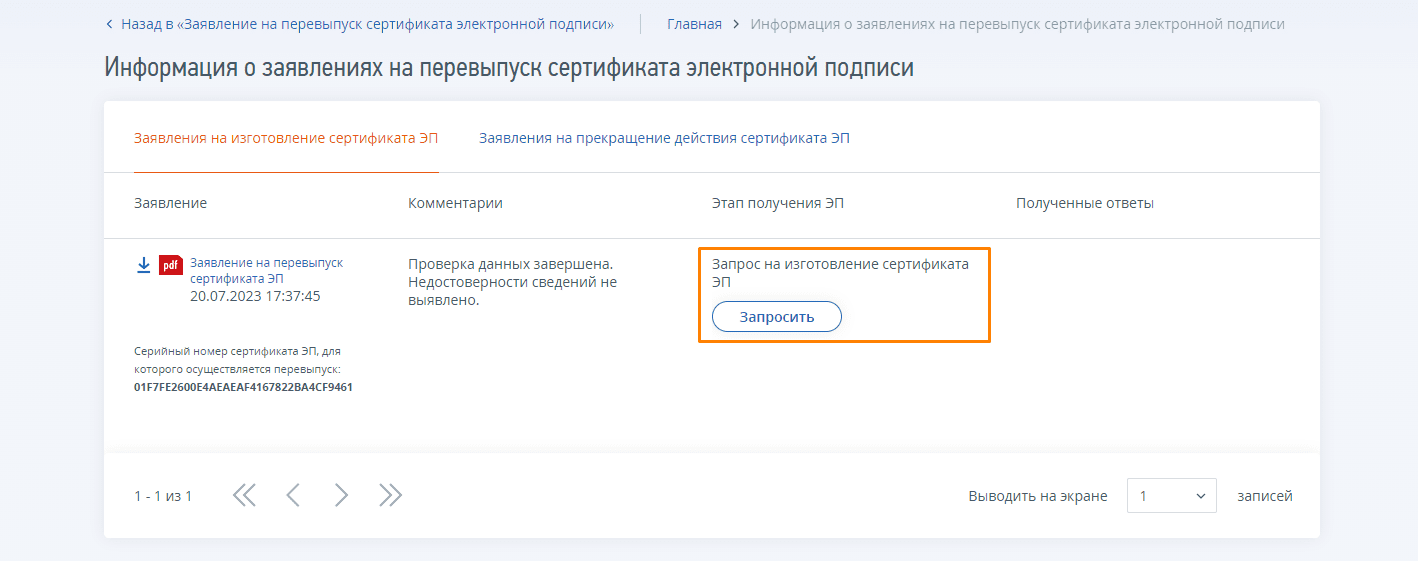Open the records-per-page dropdown showing 1
Screen dimensions: 1418x561
(1171, 496)
